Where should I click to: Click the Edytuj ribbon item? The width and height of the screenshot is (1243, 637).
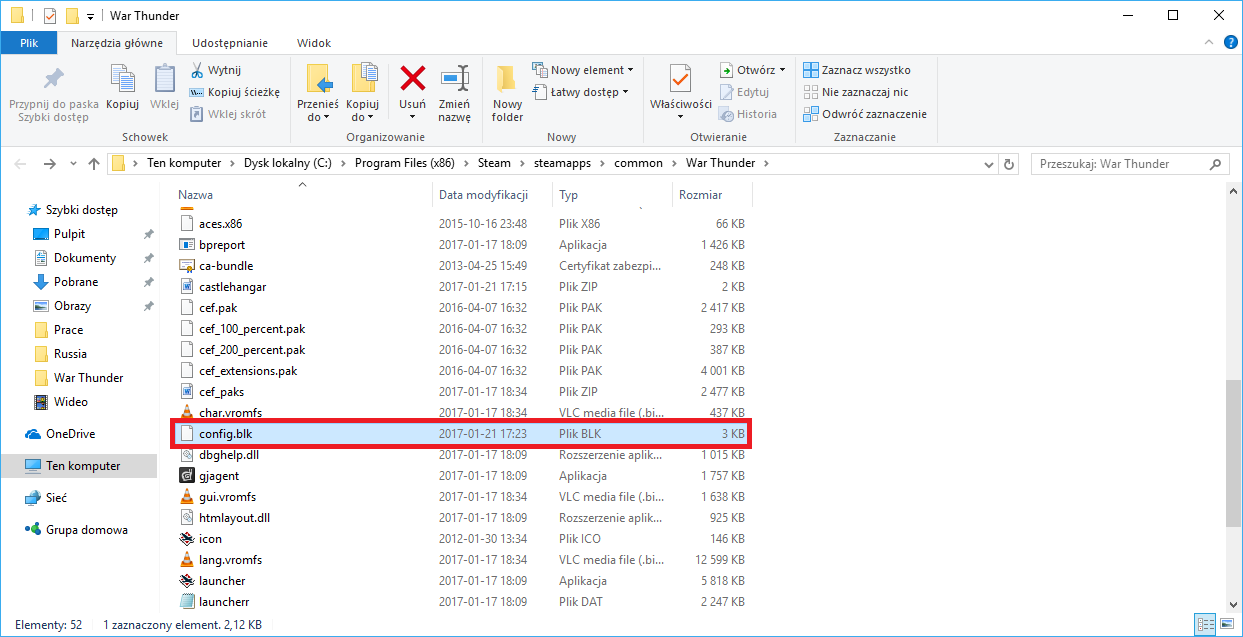click(x=744, y=92)
